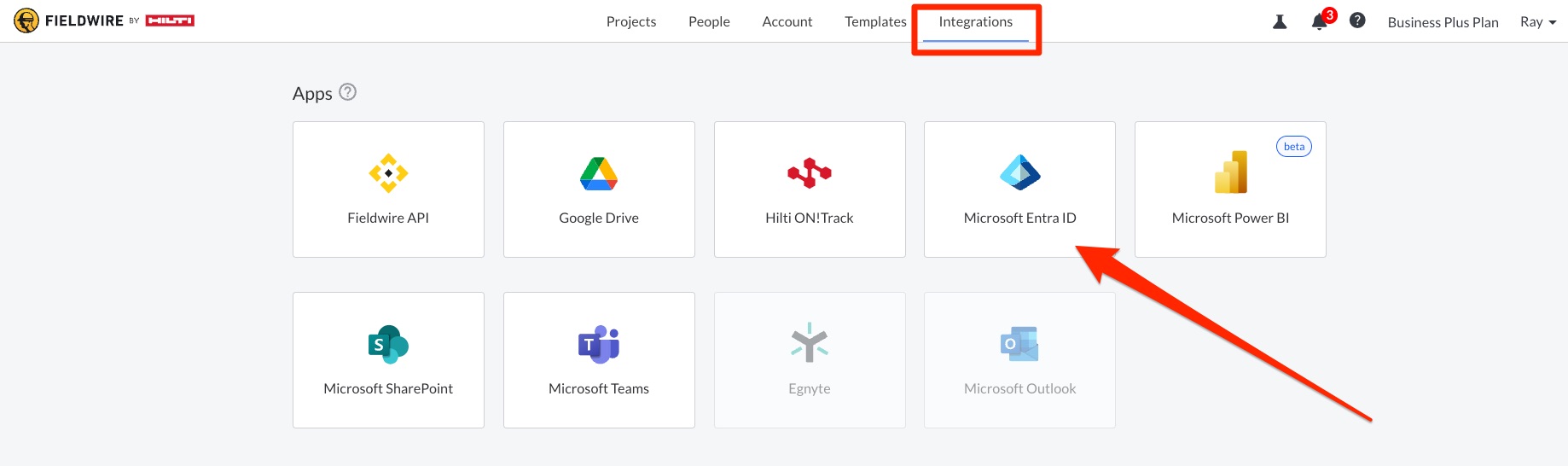Open the Projects tab

(x=631, y=21)
